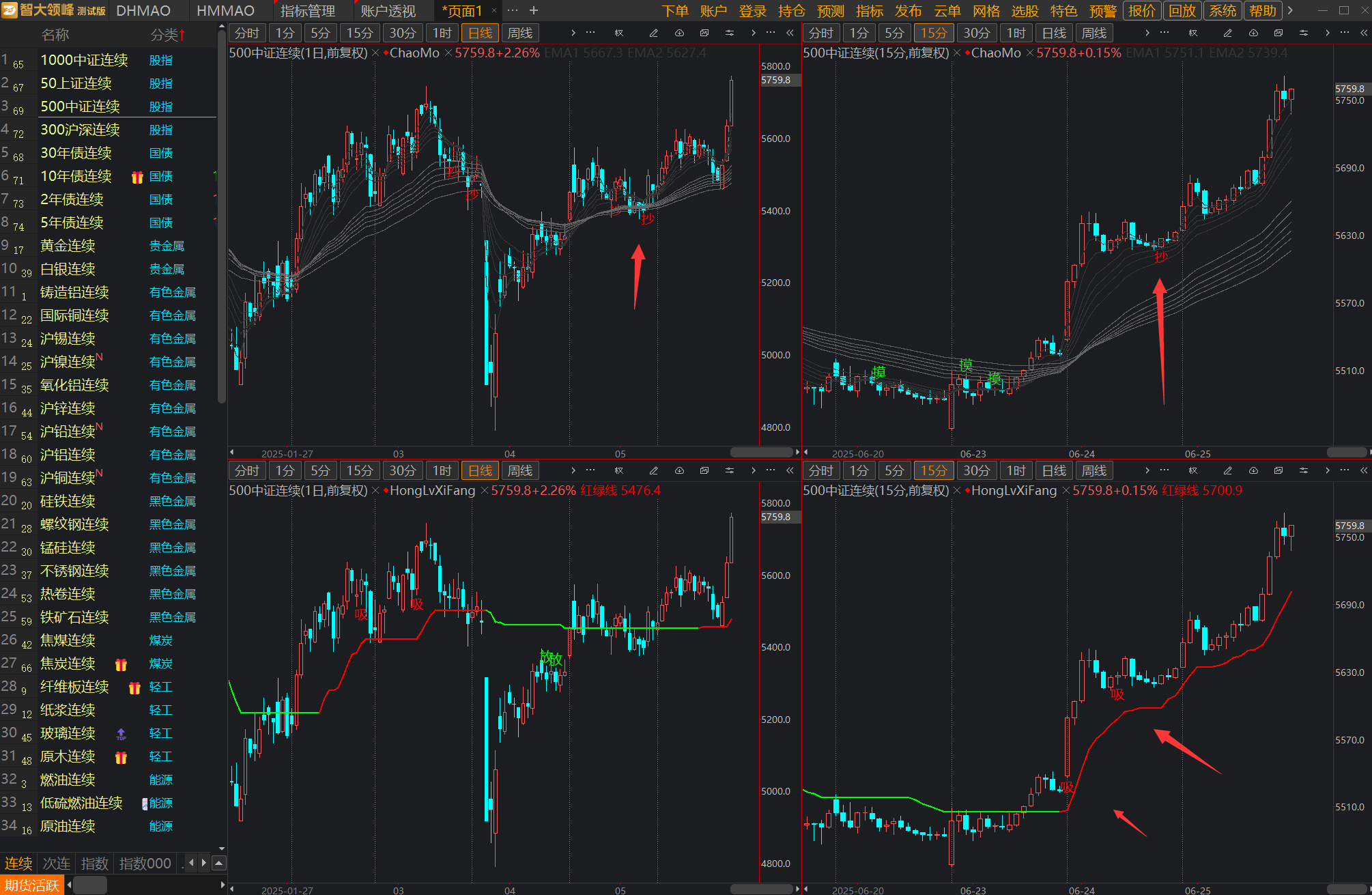Open the 账户透视 tab
The height and width of the screenshot is (895, 1372).
388,11
